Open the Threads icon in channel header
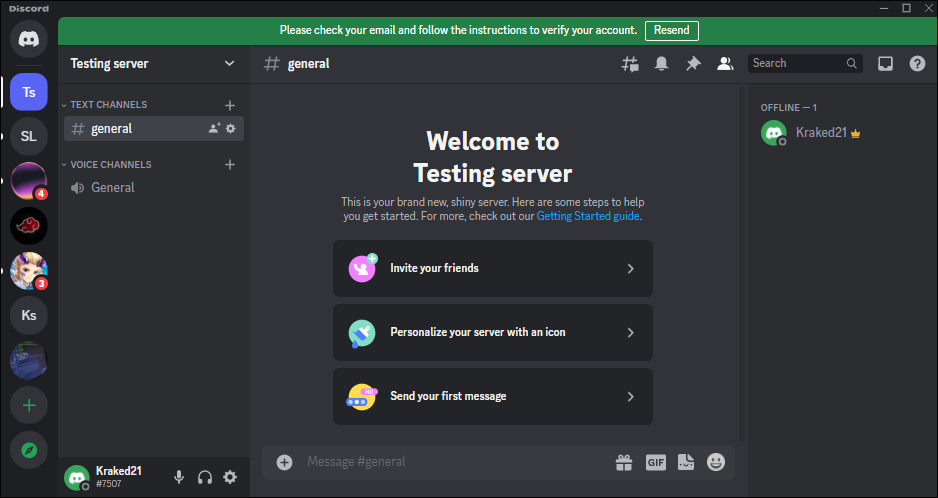Image resolution: width=938 pixels, height=498 pixels. 630,63
